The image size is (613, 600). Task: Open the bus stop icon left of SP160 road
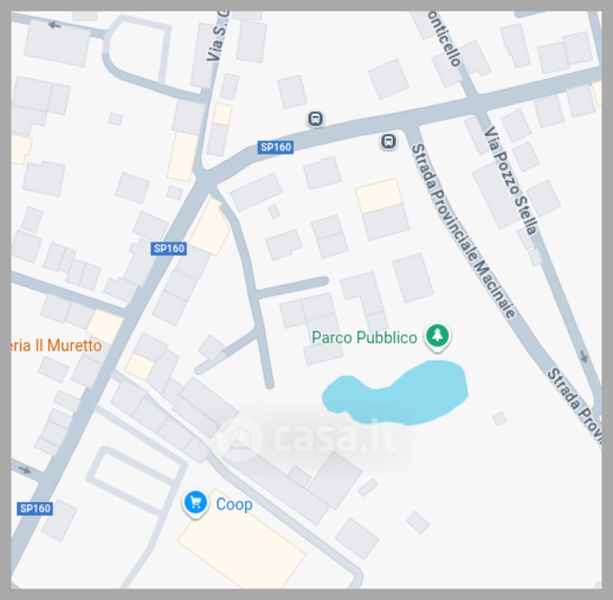[x=315, y=118]
